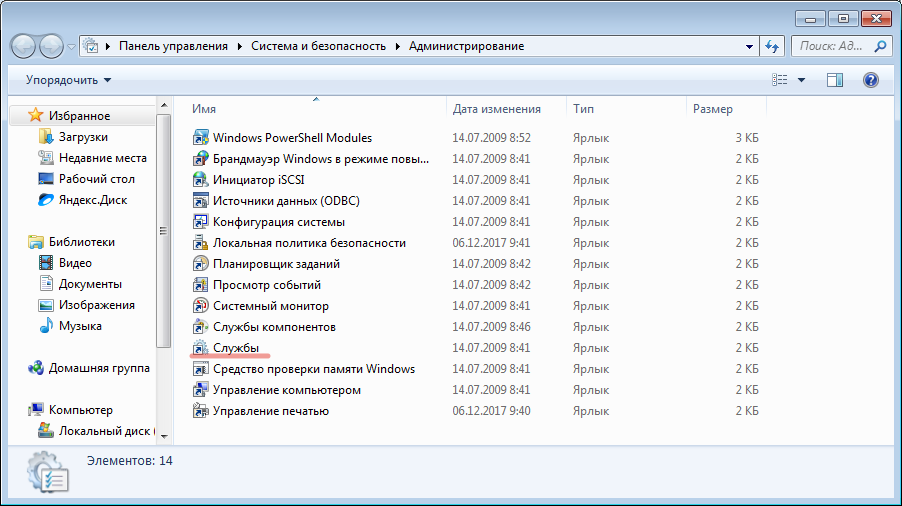Click the Службы gear icon
Viewport: 902px width, 506px height.
(x=200, y=347)
